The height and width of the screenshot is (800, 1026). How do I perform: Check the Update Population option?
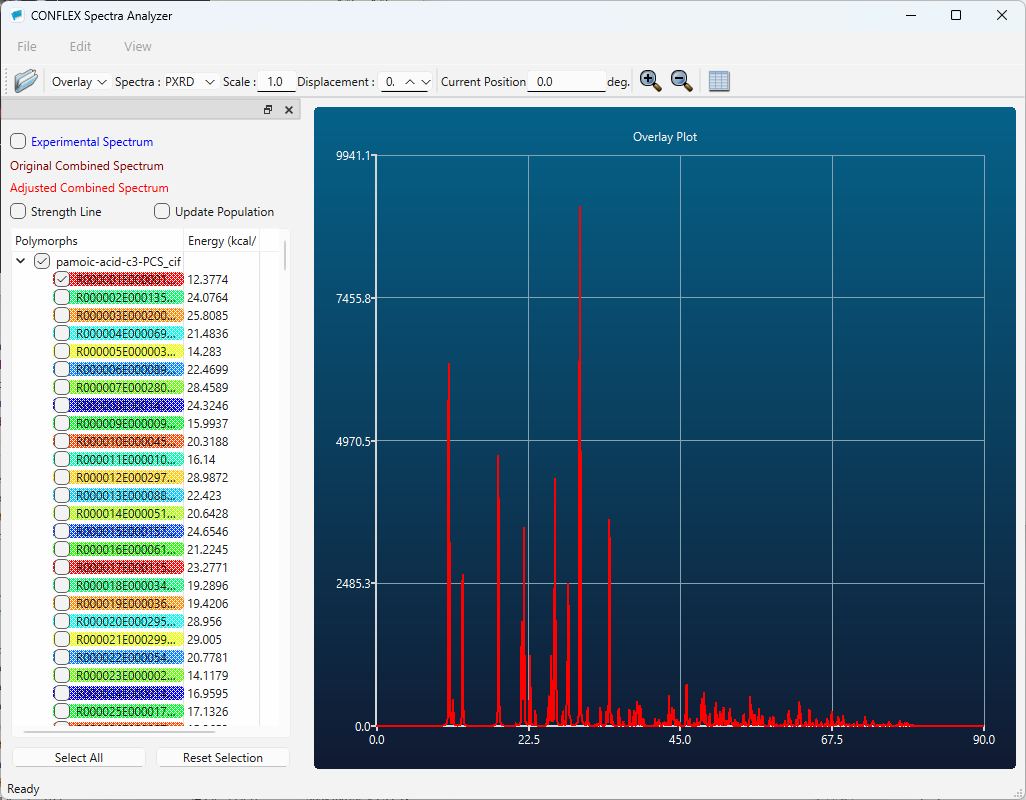pos(163,212)
